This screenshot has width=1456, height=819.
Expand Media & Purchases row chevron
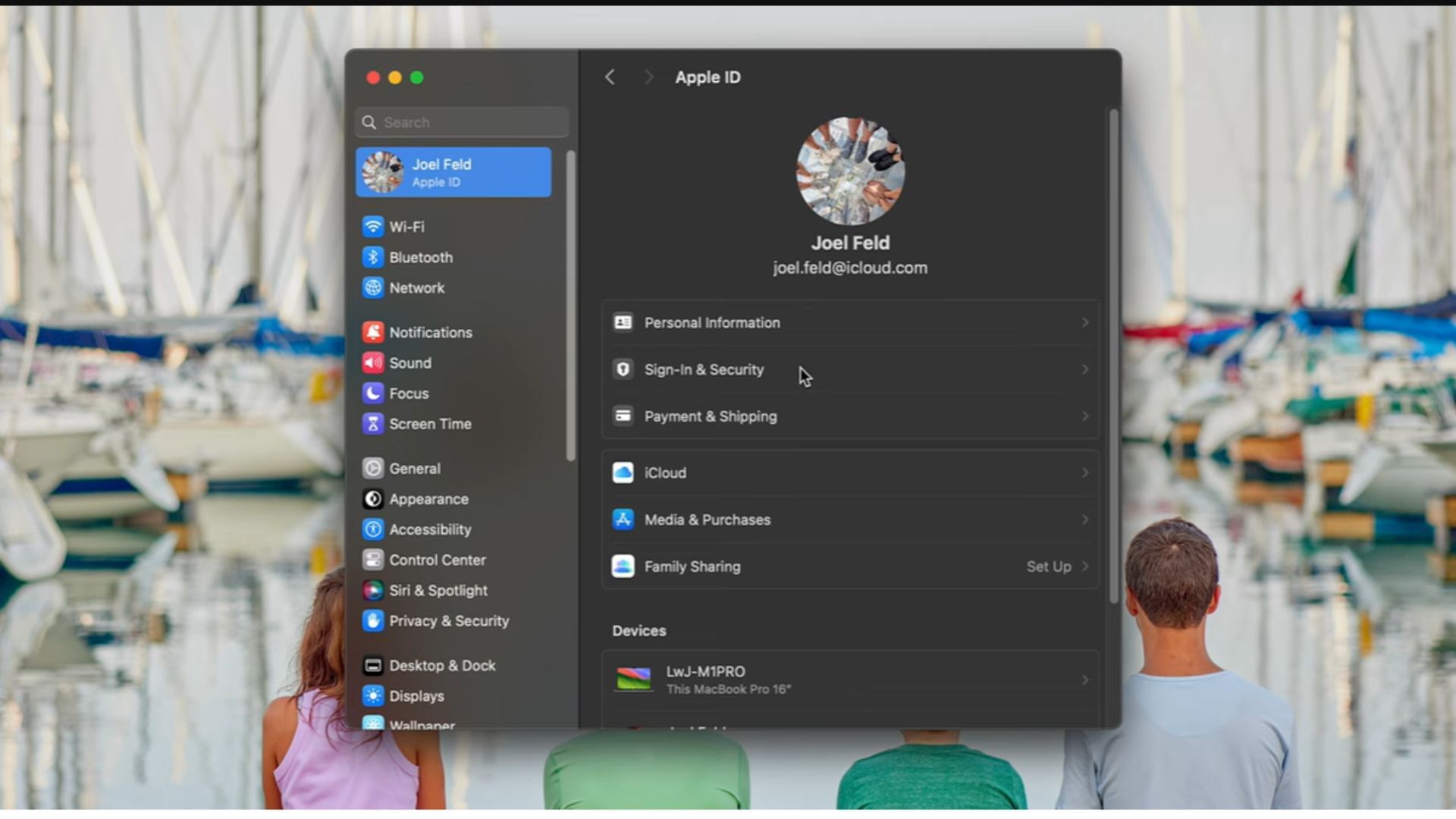[1085, 519]
